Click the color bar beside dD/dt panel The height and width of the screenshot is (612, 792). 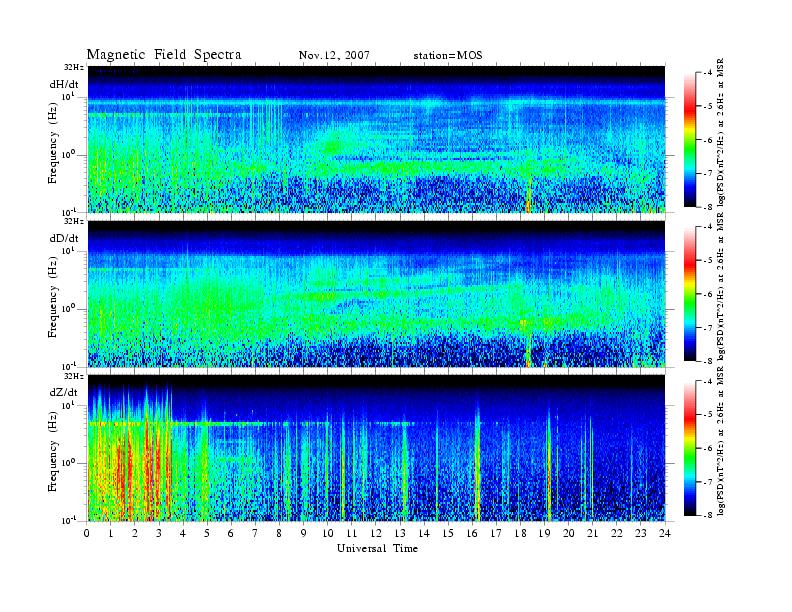click(x=689, y=294)
